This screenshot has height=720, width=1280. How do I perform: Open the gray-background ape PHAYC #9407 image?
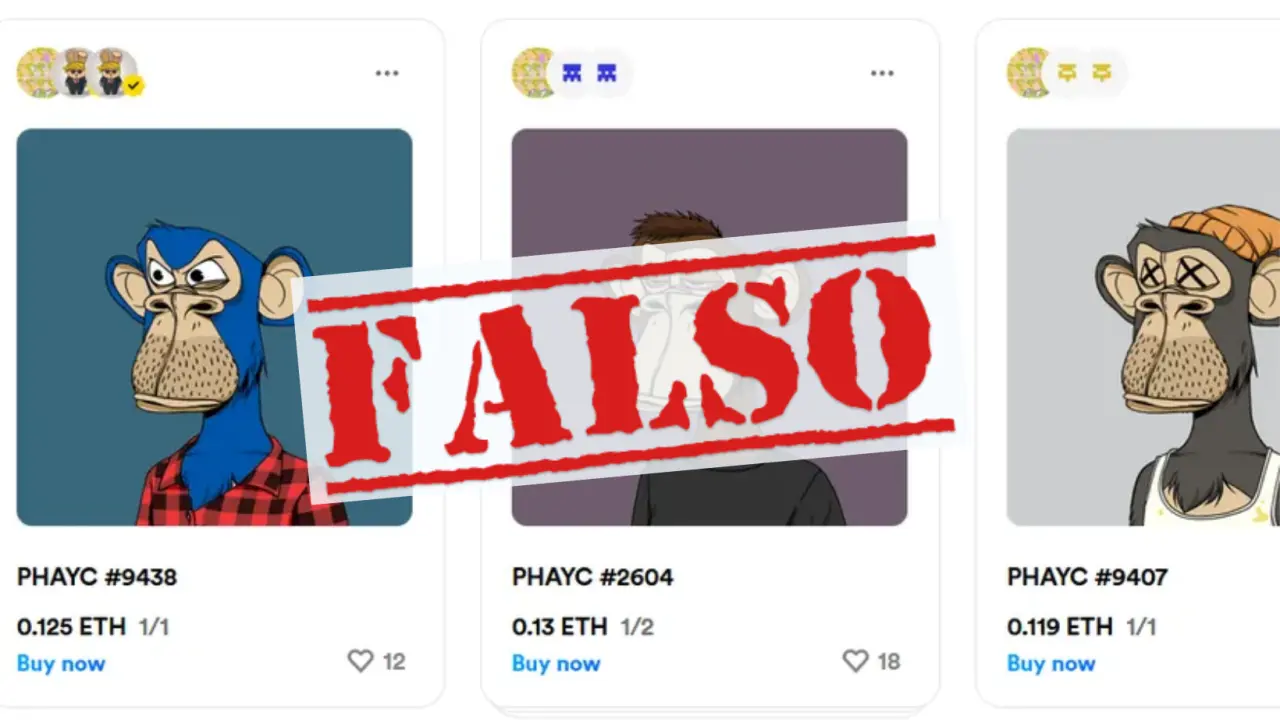[1143, 327]
